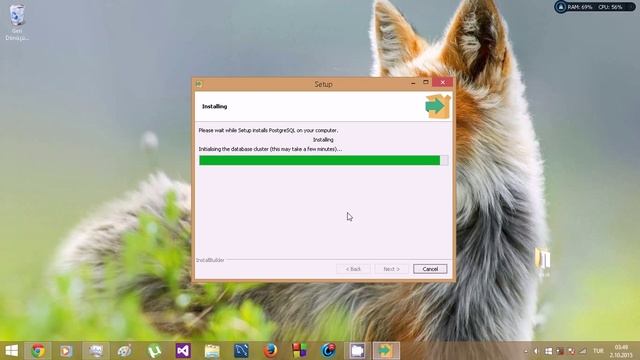Click the RAM CPU monitor widget
Screen dimensions: 640x360
tap(595, 7)
